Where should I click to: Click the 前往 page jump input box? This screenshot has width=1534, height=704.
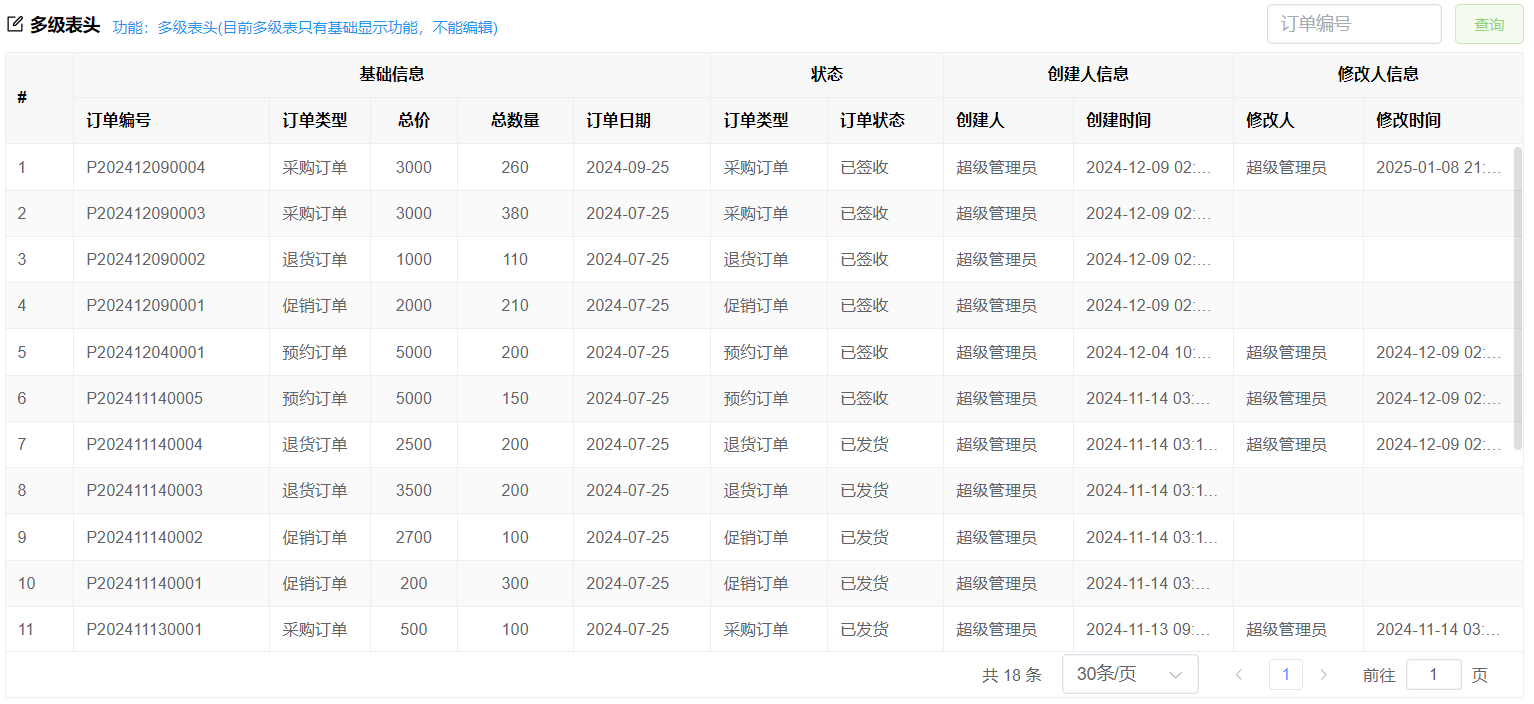pos(1432,675)
